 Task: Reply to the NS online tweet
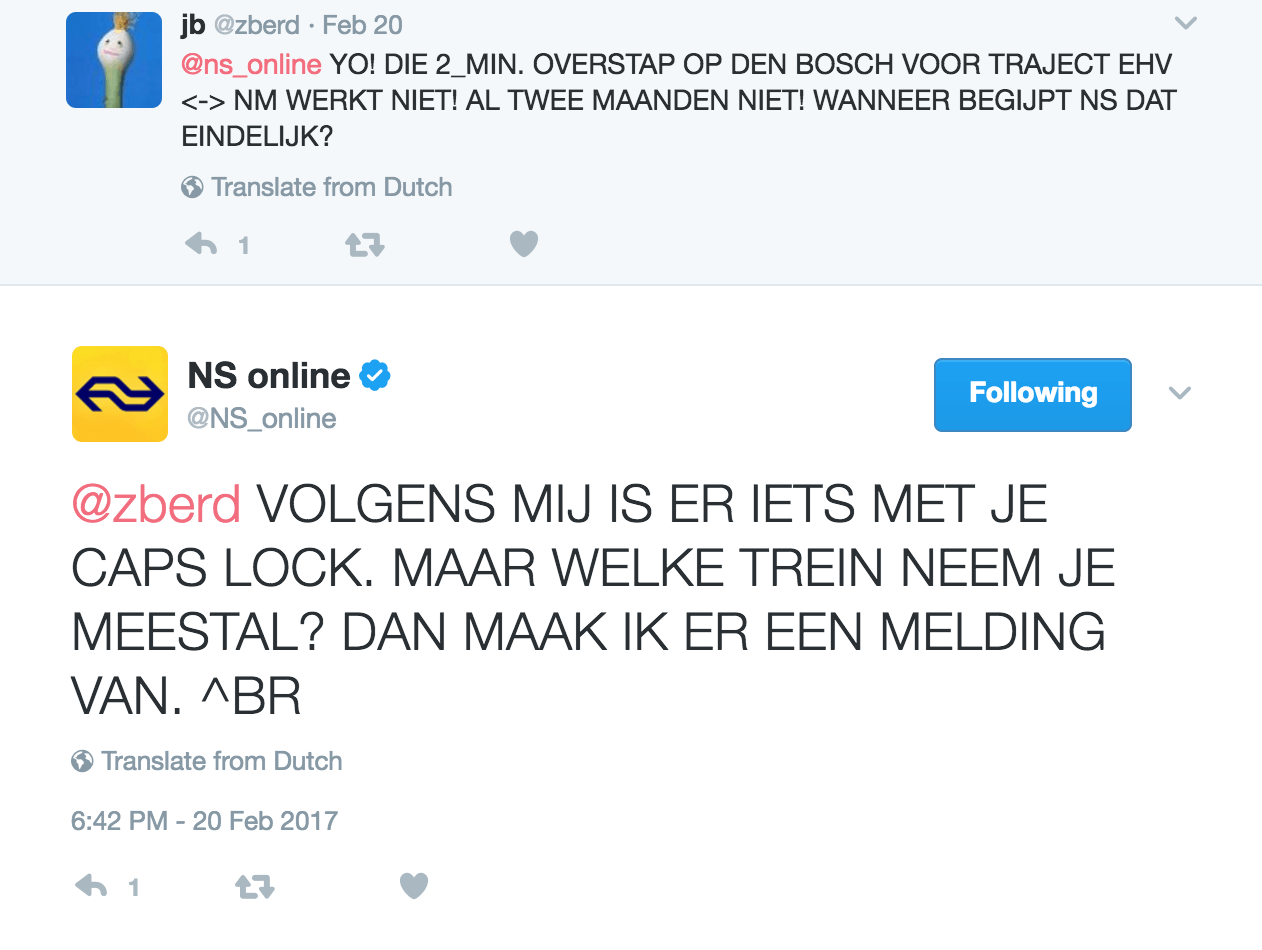[92, 886]
